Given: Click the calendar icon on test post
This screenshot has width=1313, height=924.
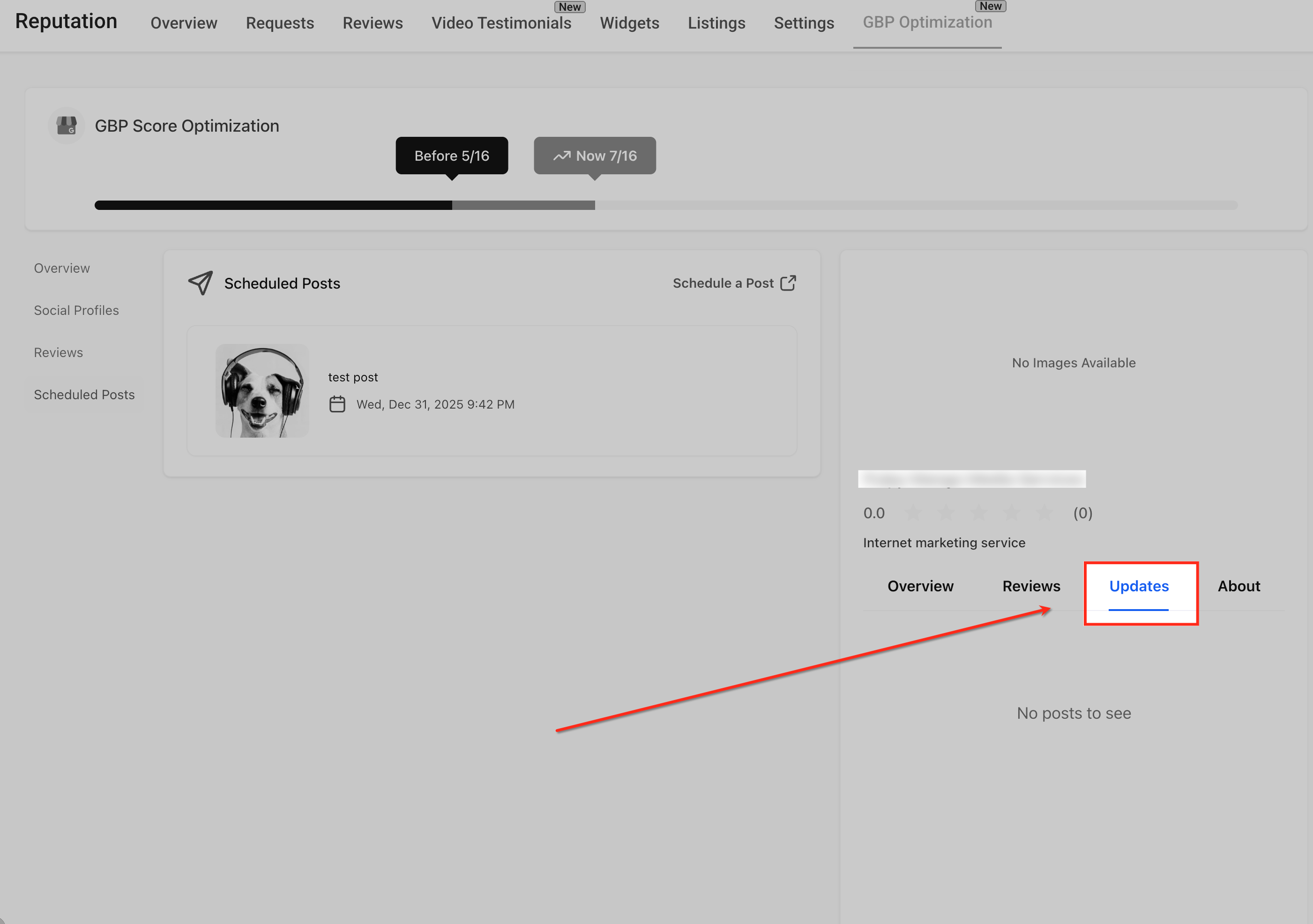Looking at the screenshot, I should pyautogui.click(x=337, y=404).
